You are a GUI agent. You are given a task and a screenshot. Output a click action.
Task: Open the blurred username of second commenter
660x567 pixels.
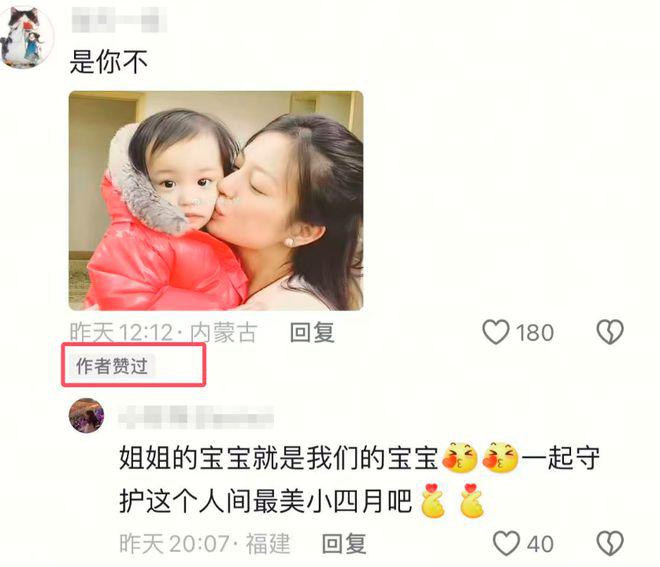coord(196,417)
